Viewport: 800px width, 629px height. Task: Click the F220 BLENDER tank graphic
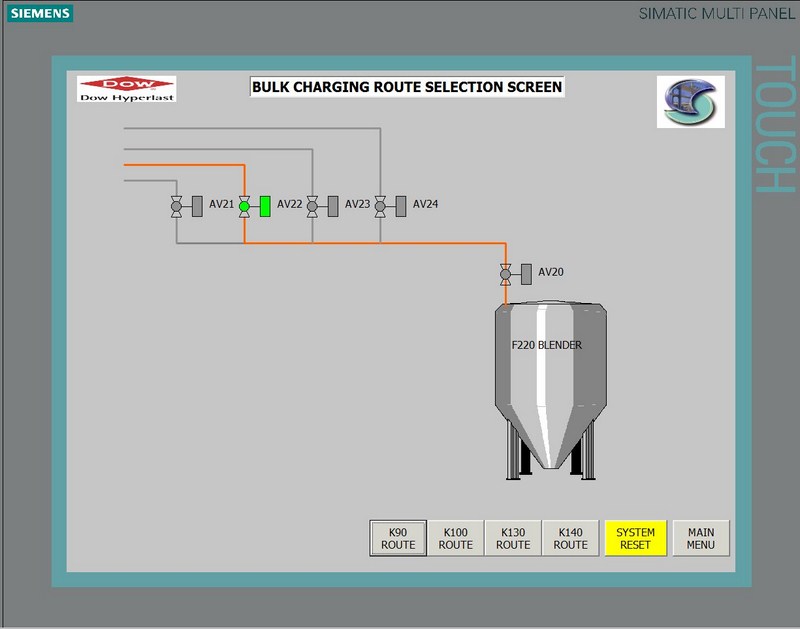point(551,390)
